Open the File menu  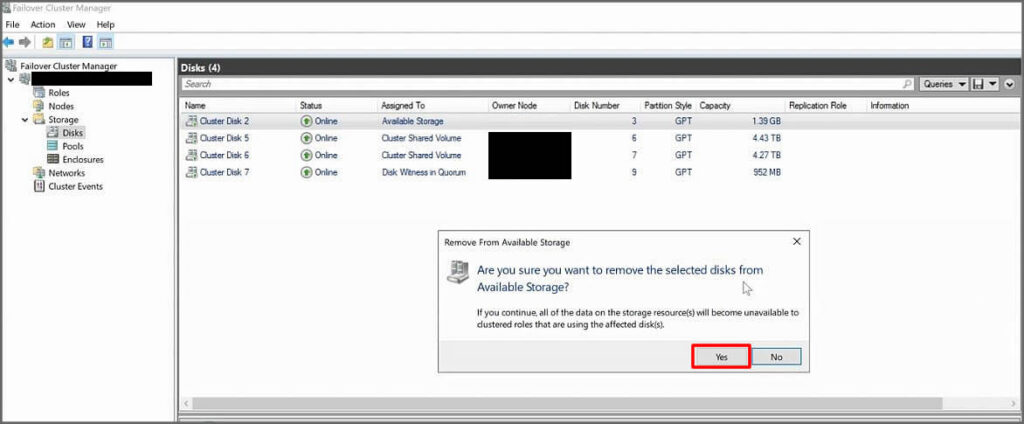click(12, 24)
